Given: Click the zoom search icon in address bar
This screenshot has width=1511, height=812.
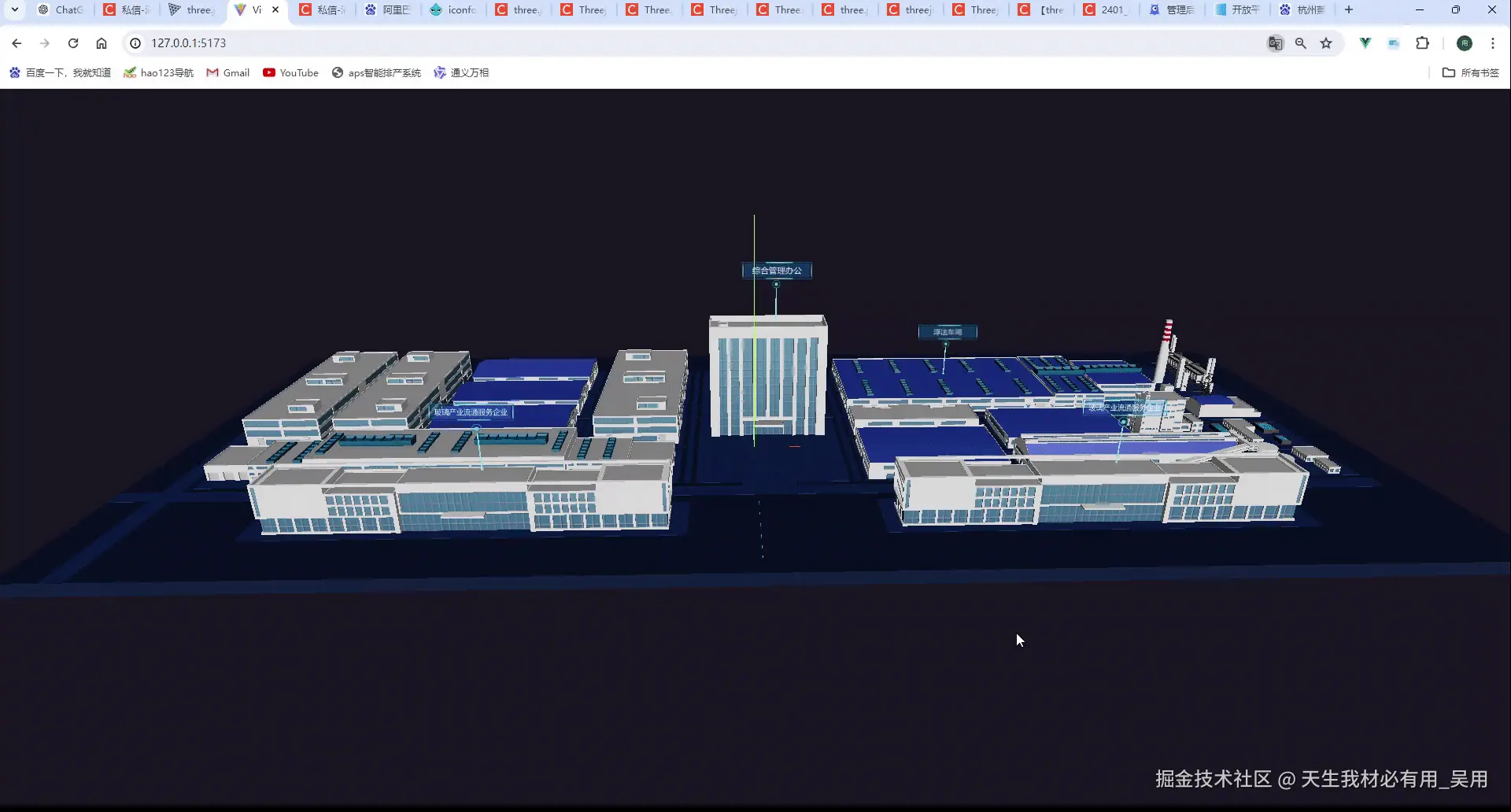Looking at the screenshot, I should point(1301,43).
